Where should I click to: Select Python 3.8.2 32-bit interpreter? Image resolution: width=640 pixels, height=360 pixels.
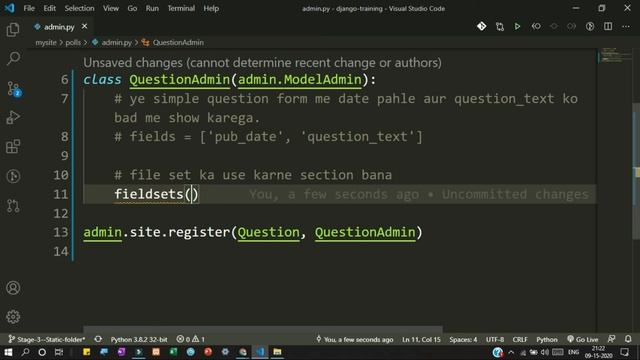tap(139, 339)
